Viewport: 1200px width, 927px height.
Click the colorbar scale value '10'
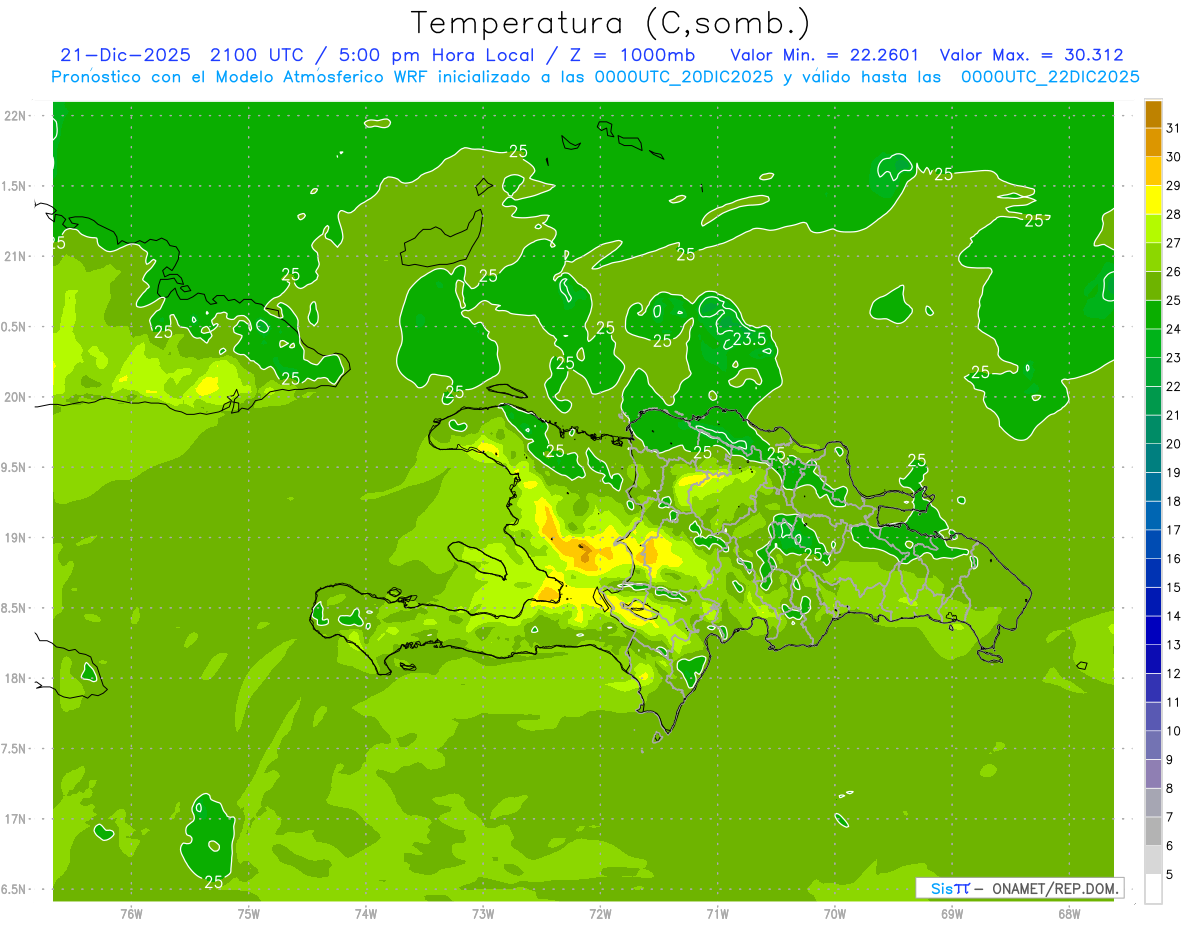(x=1174, y=731)
